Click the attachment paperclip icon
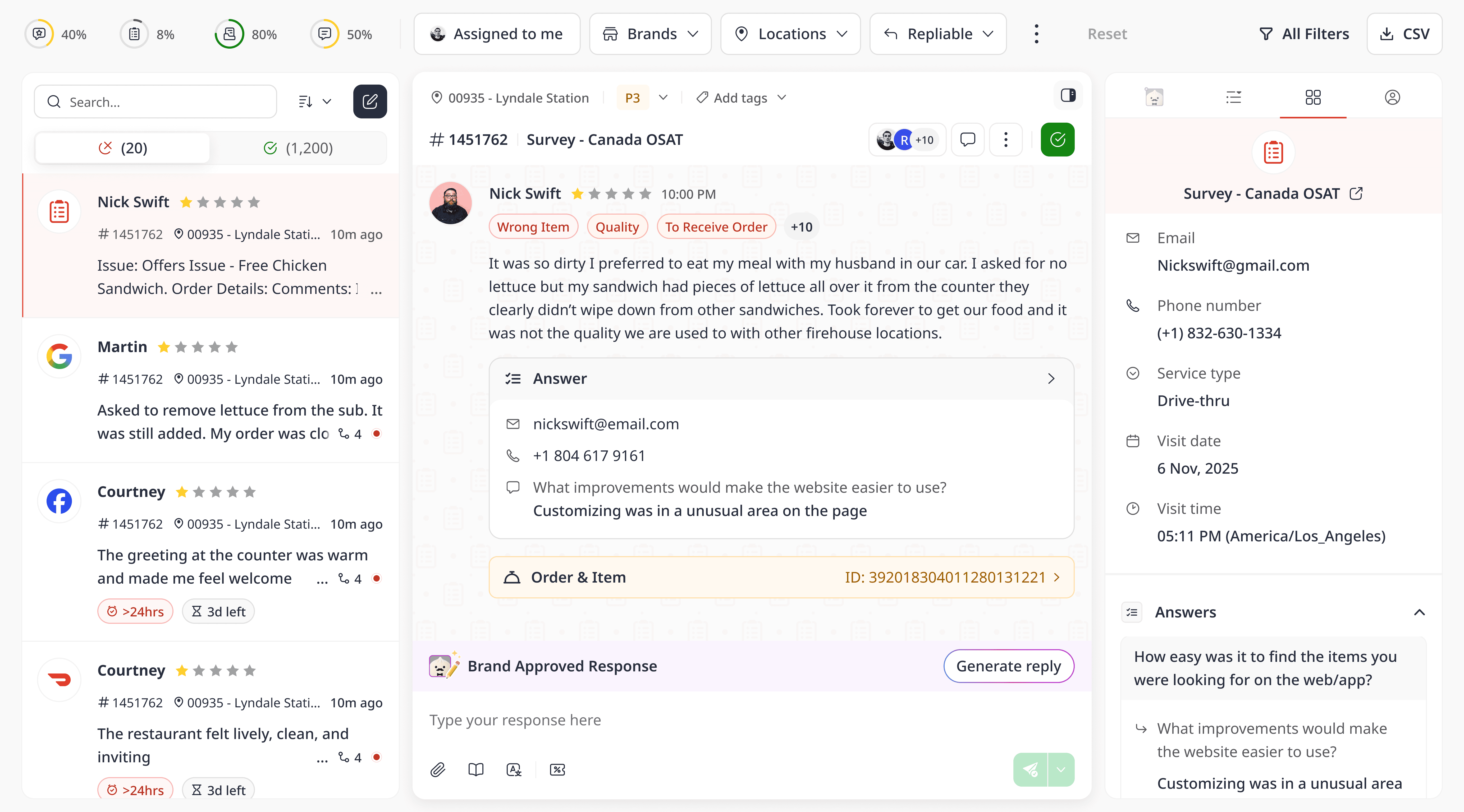1464x812 pixels. (438, 770)
